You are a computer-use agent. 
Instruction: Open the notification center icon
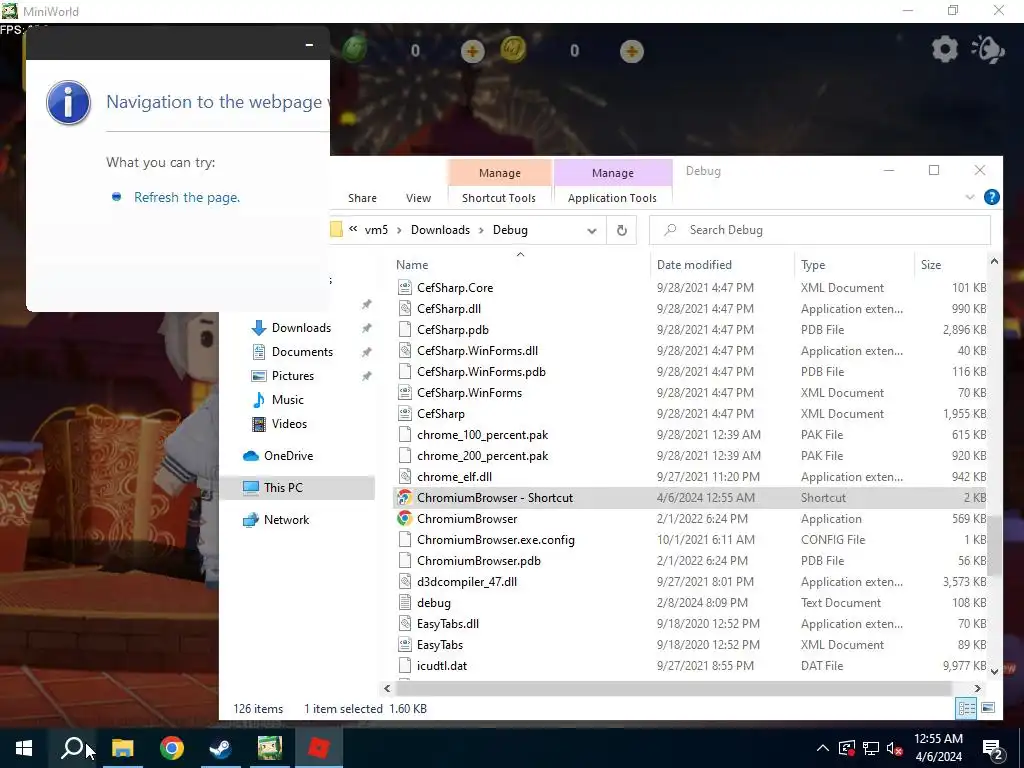click(x=993, y=748)
